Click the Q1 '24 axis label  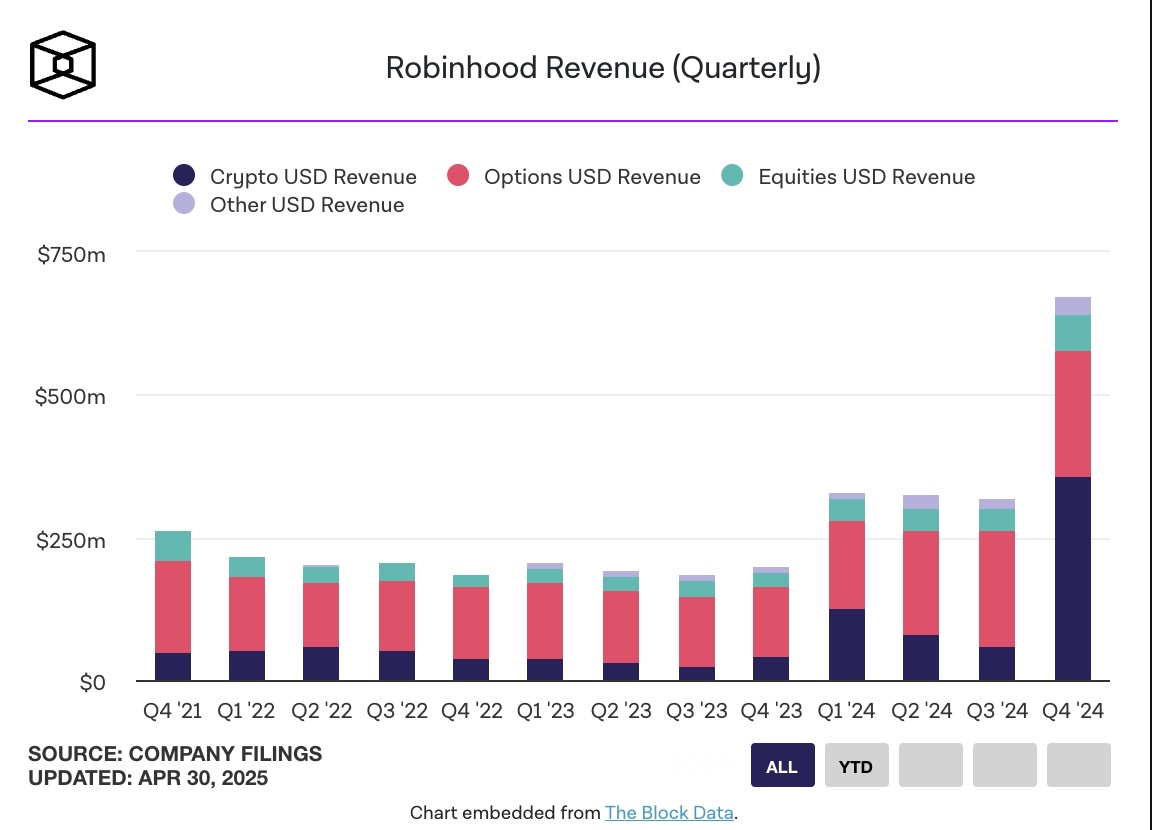[x=846, y=711]
